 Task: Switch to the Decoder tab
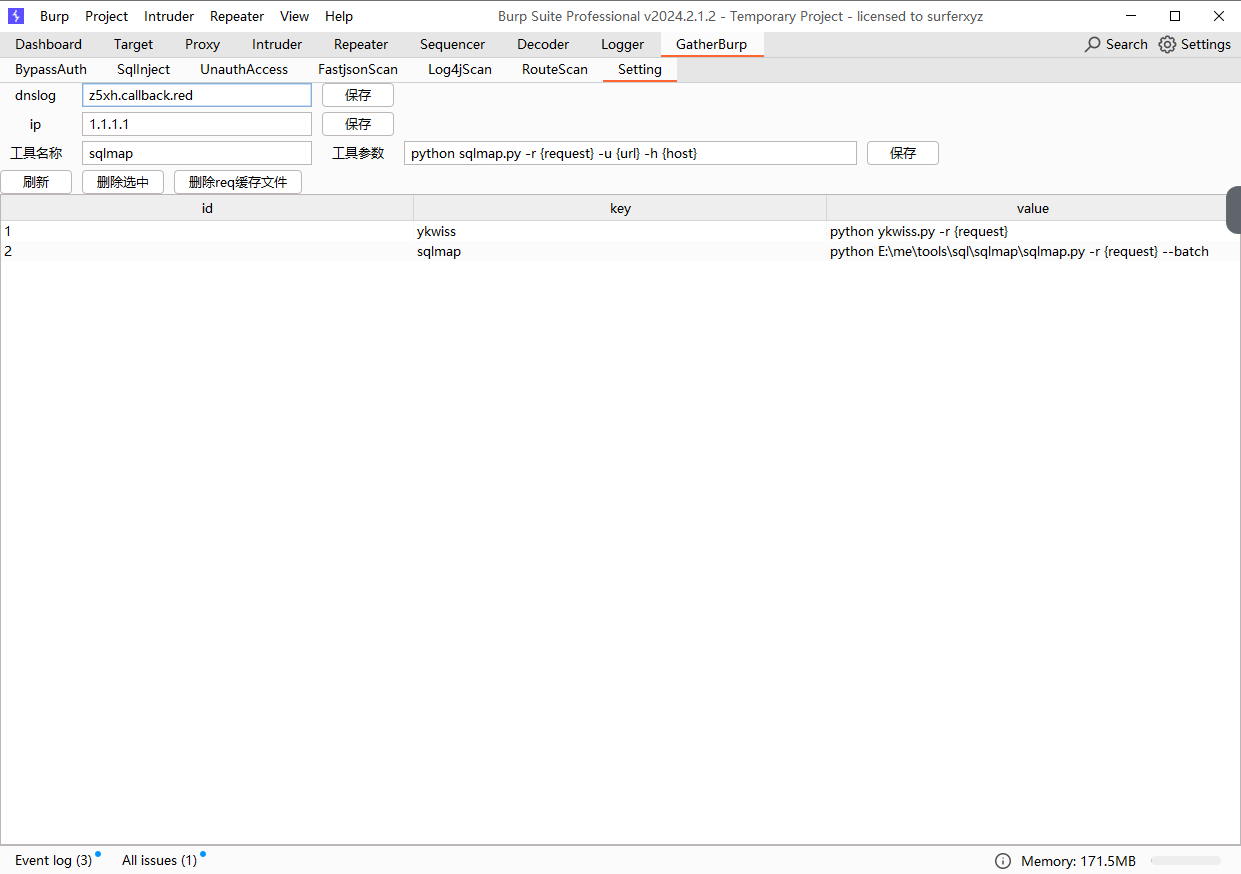[x=543, y=44]
